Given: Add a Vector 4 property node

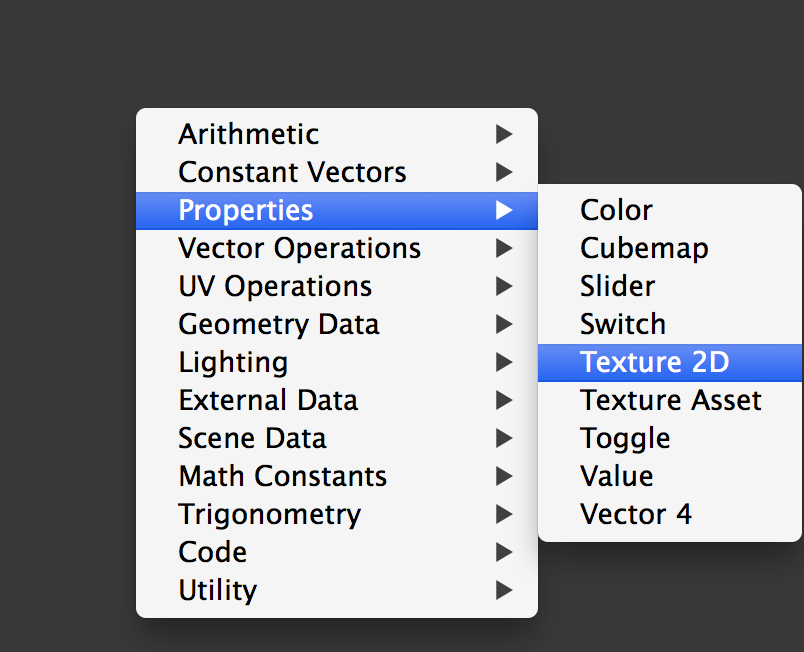Looking at the screenshot, I should tap(635, 514).
